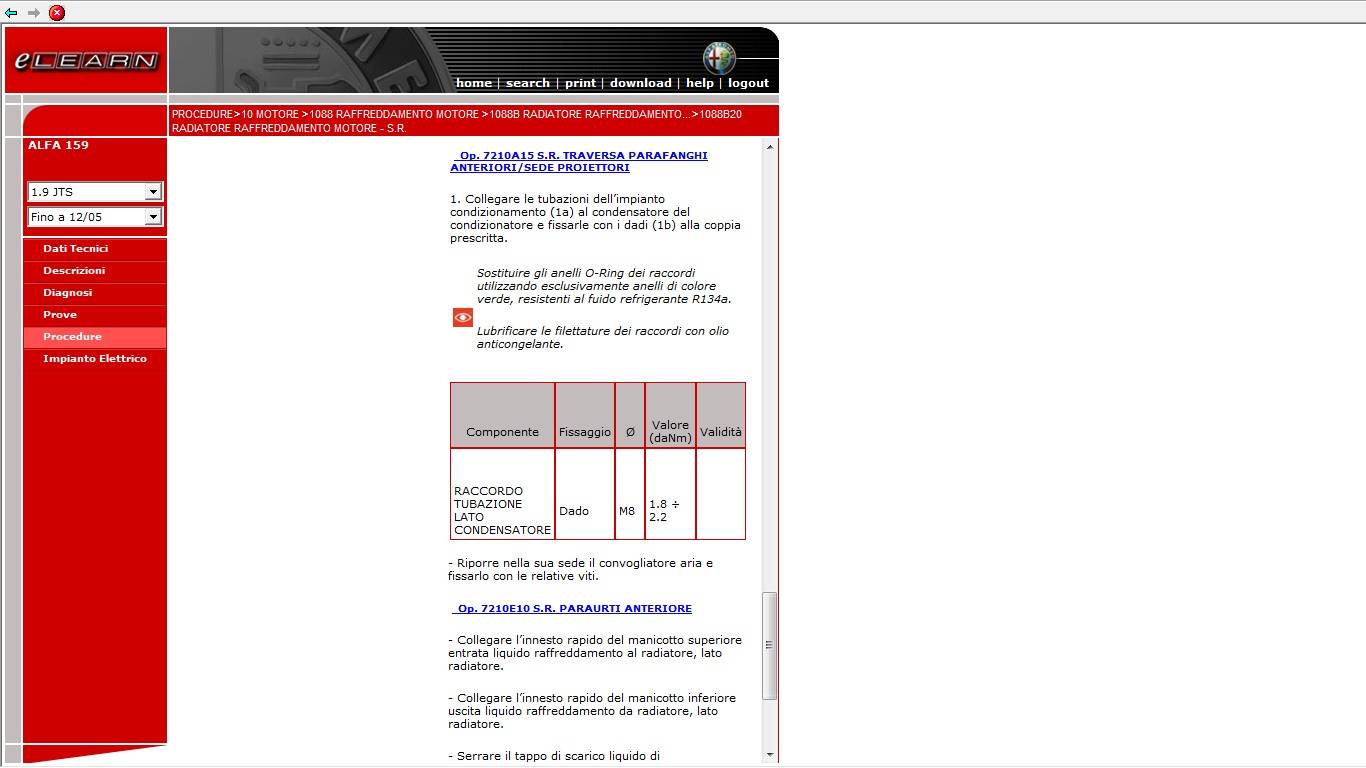Click the 'Lubrificare le filettature' note
This screenshot has width=1366, height=768.
click(603, 338)
